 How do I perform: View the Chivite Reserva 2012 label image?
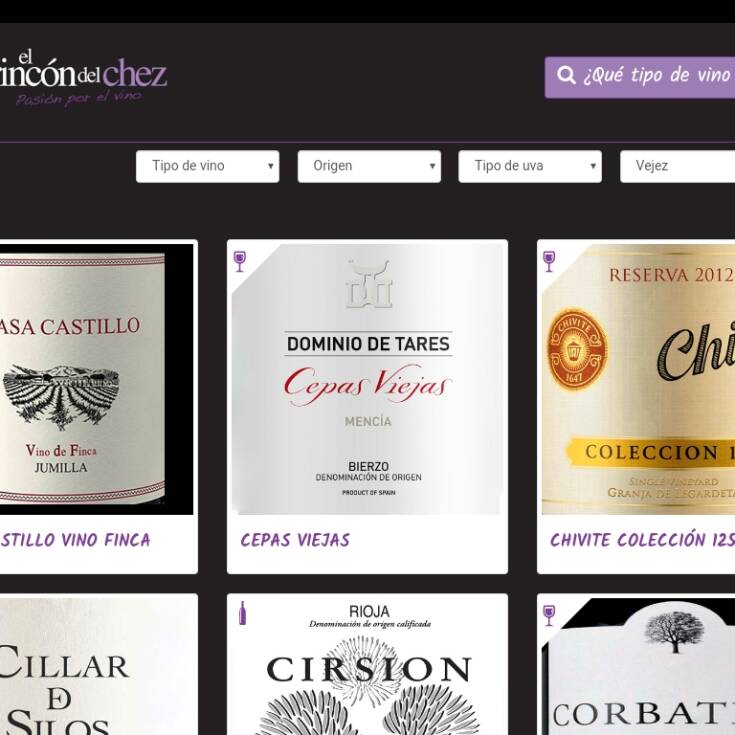coord(638,379)
